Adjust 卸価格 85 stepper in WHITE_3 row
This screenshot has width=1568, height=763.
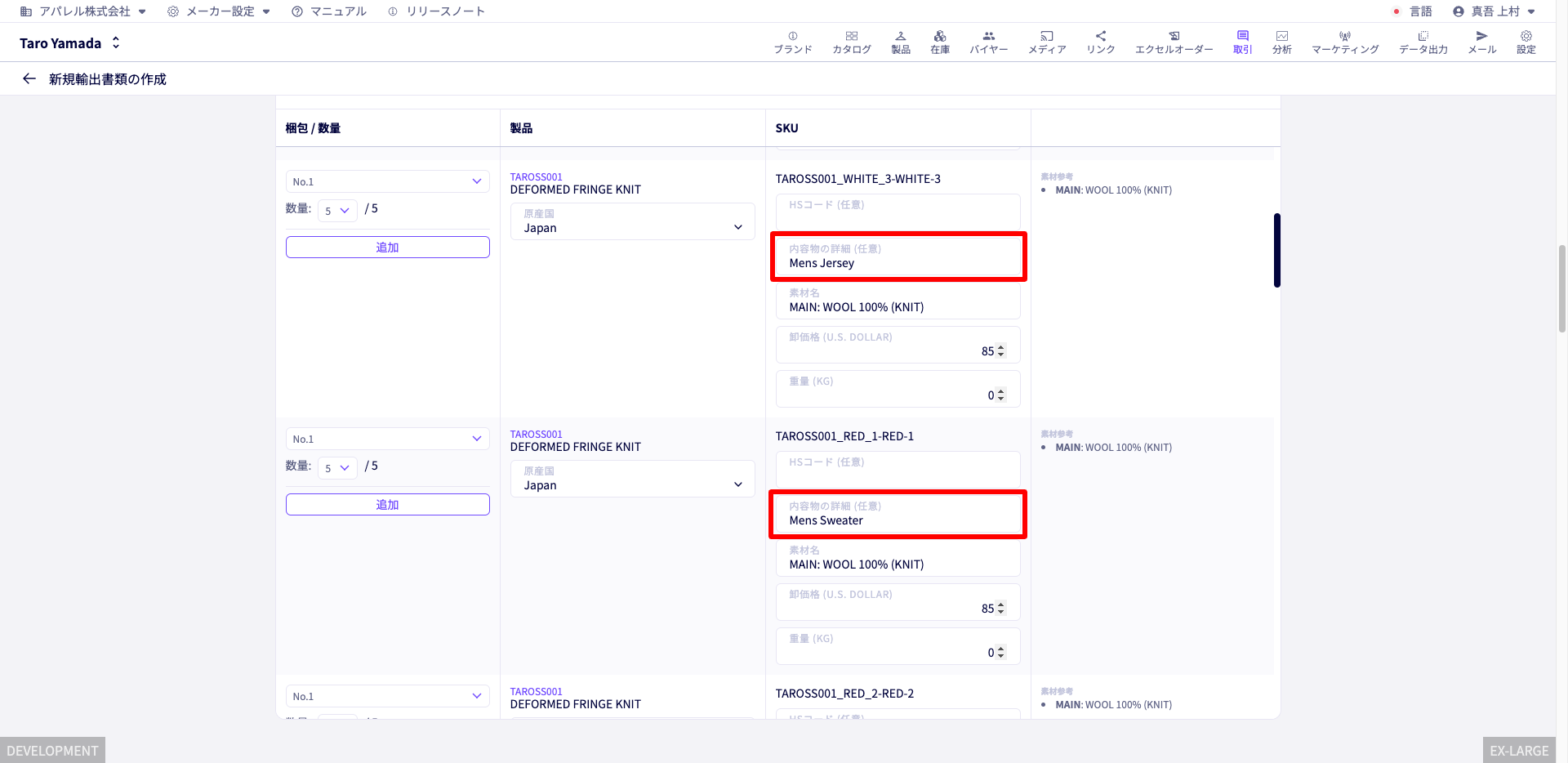1001,351
